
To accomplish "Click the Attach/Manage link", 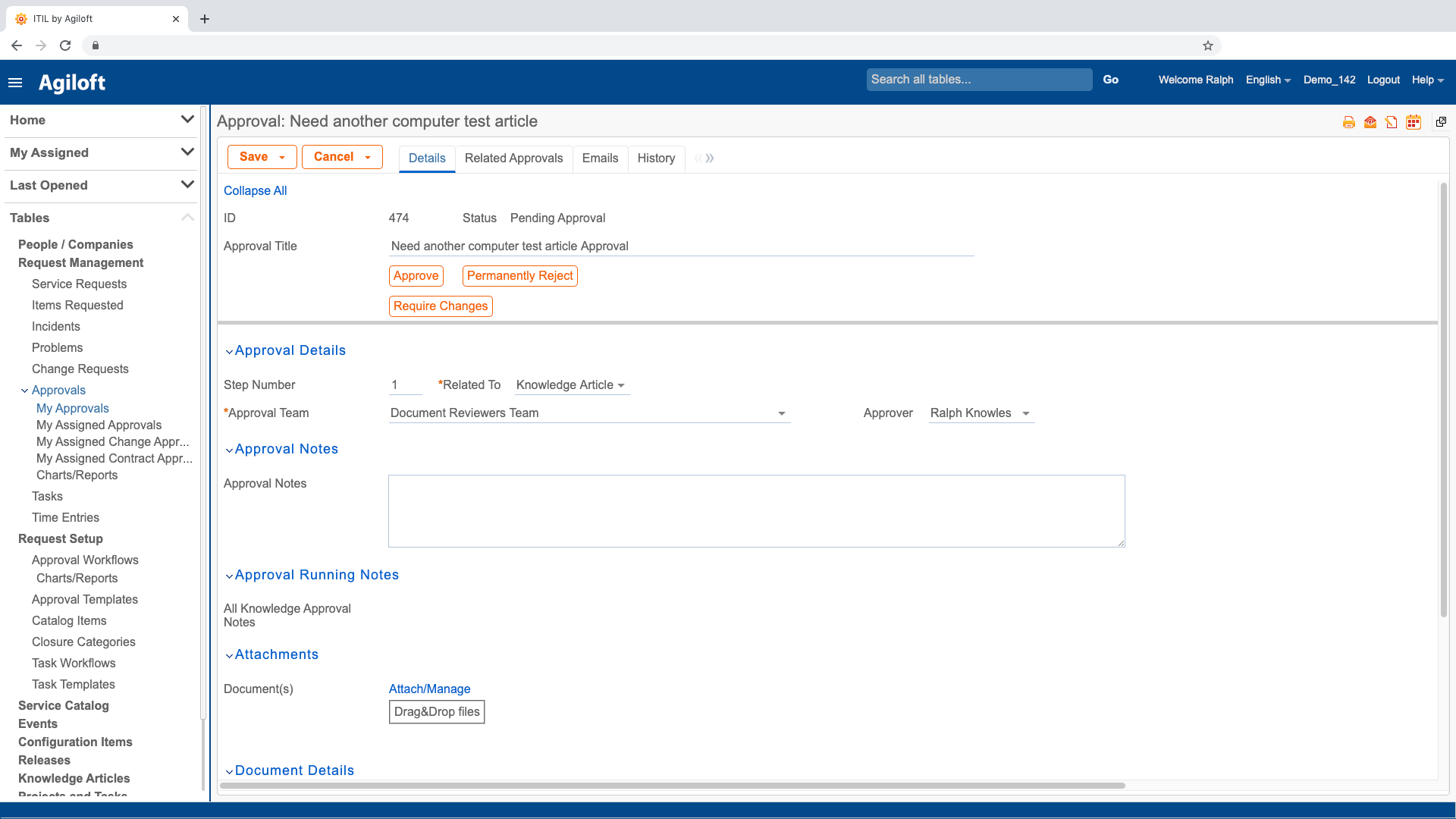I will [429, 689].
